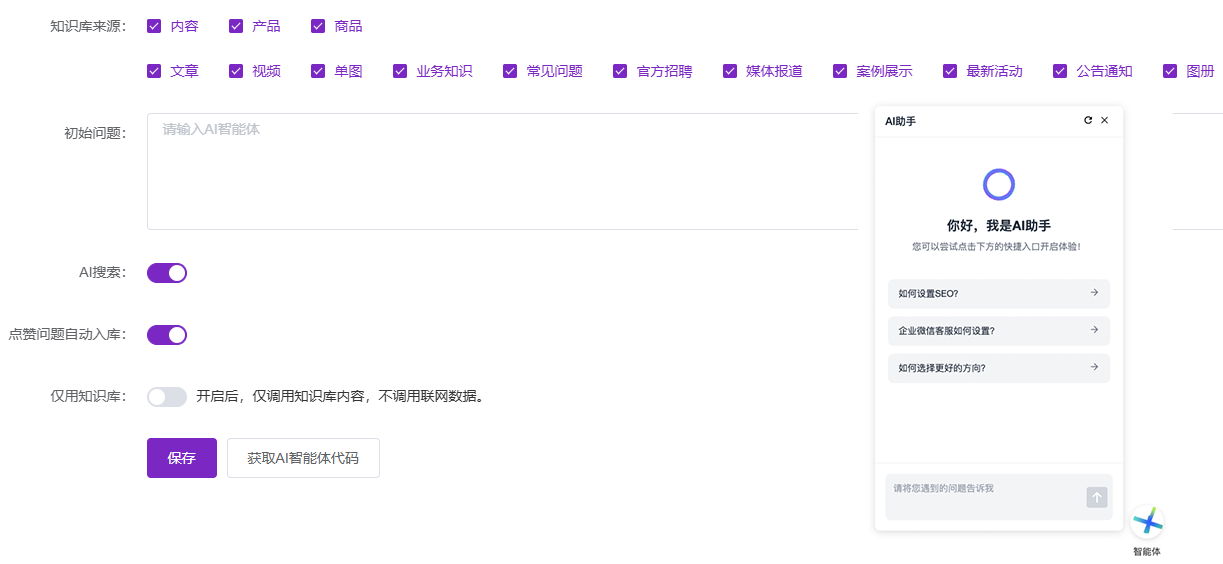The height and width of the screenshot is (564, 1223).
Task: Click 获取AI智能体代码 button
Action: [303, 458]
